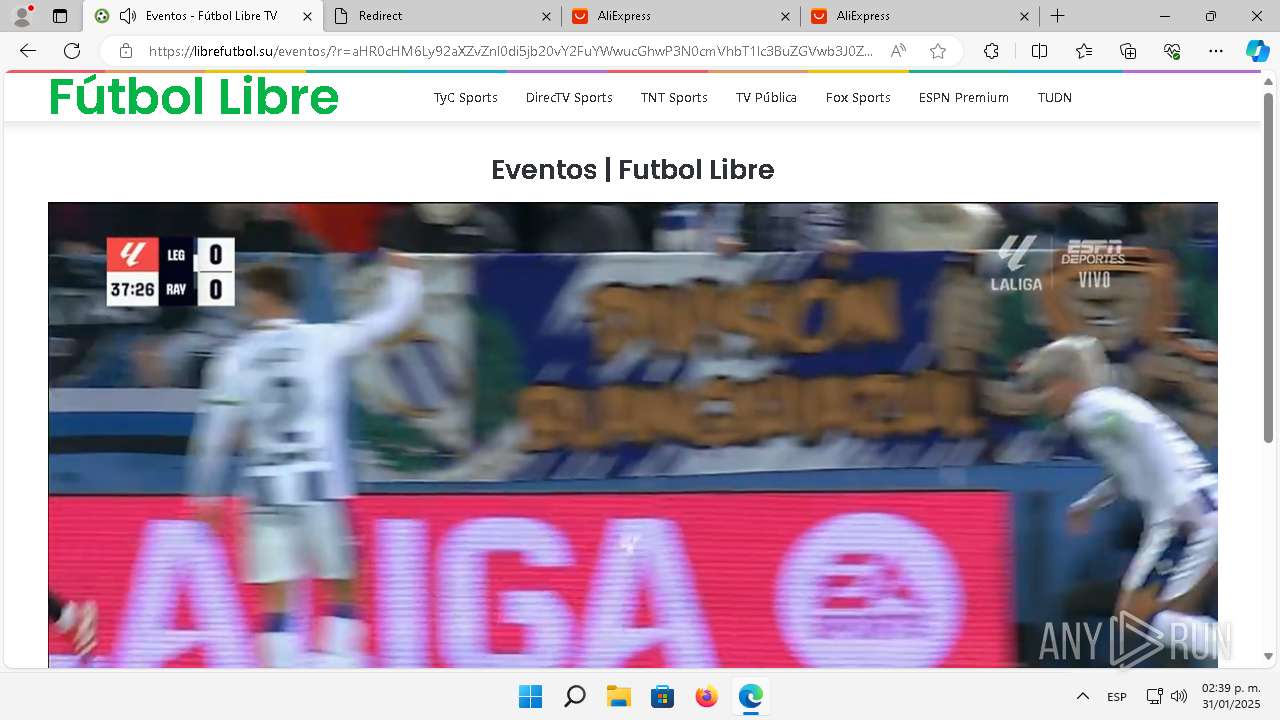Switch to the Redirect tab
1280x720 pixels.
pyautogui.click(x=442, y=16)
